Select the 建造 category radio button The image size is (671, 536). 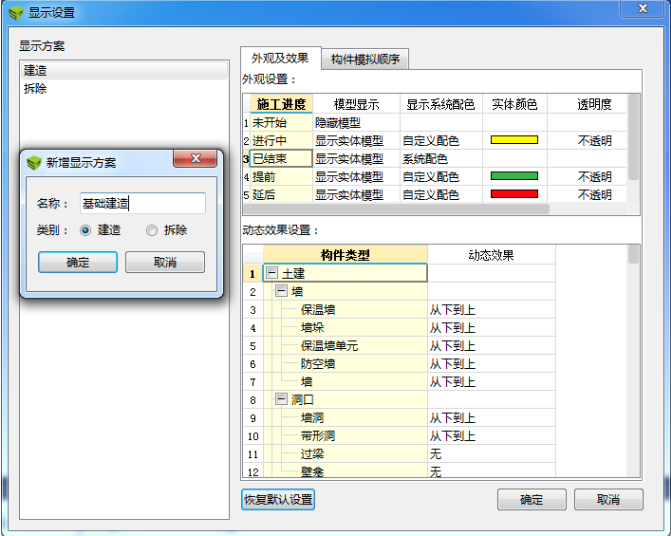point(86,231)
